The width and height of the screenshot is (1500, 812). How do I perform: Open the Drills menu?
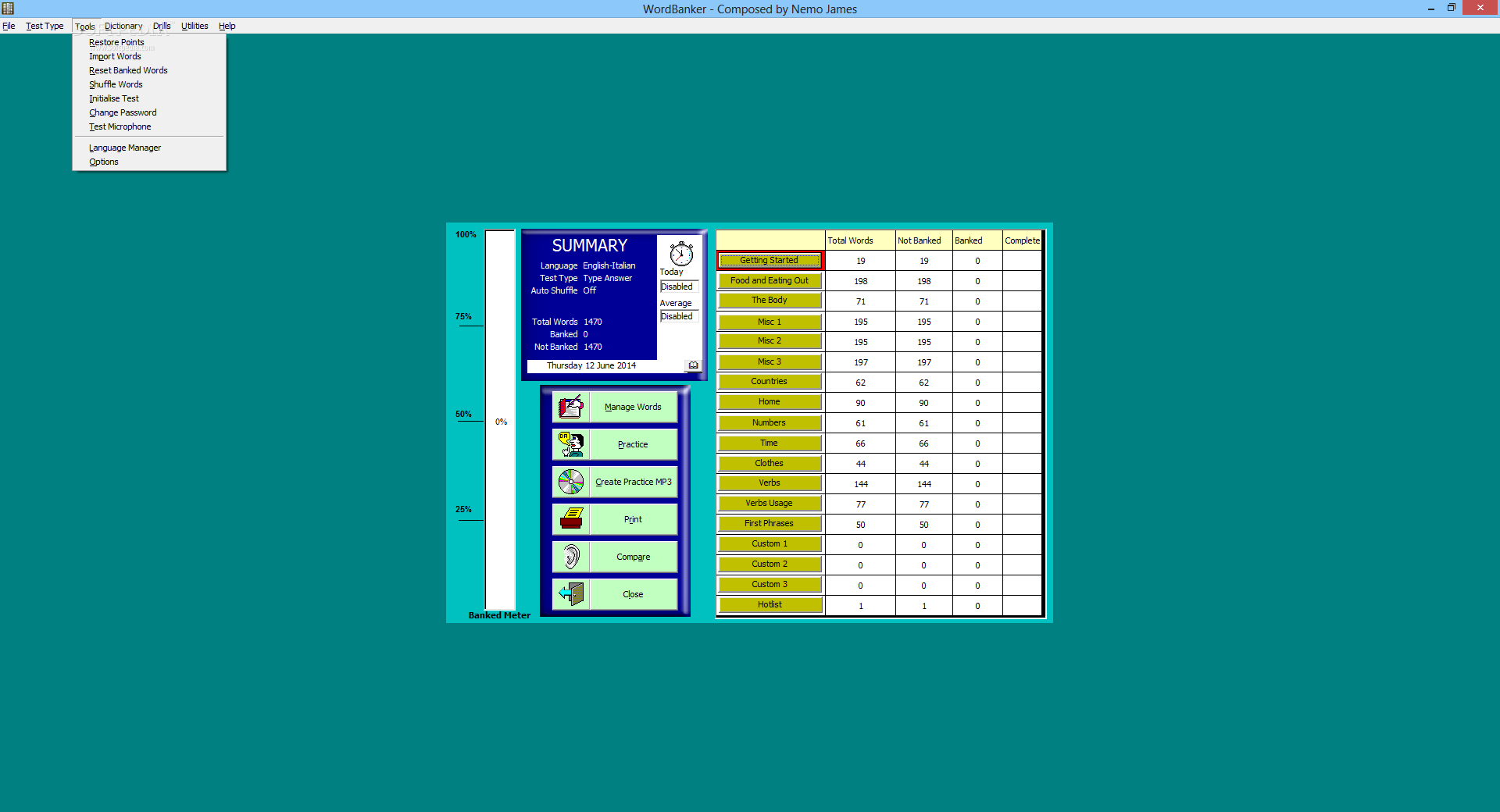coord(162,26)
